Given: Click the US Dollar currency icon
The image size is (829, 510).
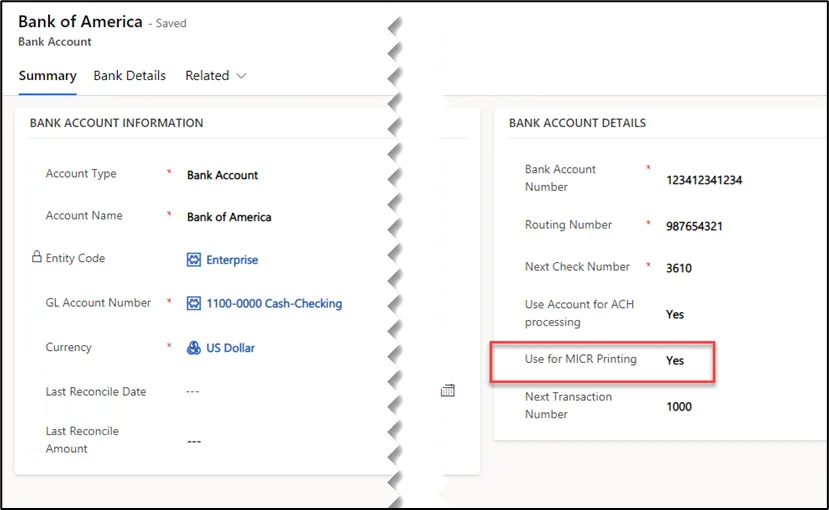Looking at the screenshot, I should click(194, 348).
